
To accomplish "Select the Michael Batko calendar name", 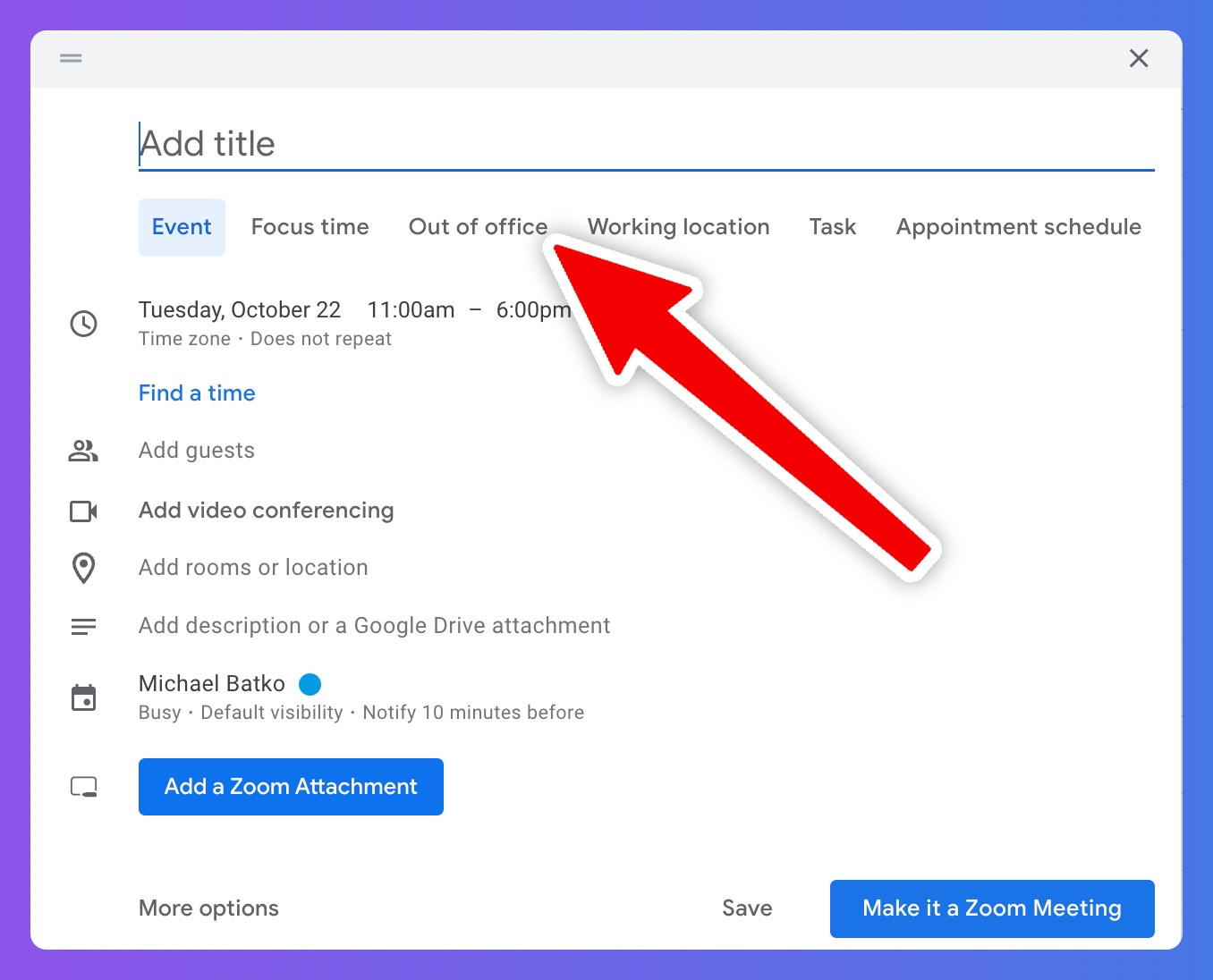I will [x=212, y=684].
